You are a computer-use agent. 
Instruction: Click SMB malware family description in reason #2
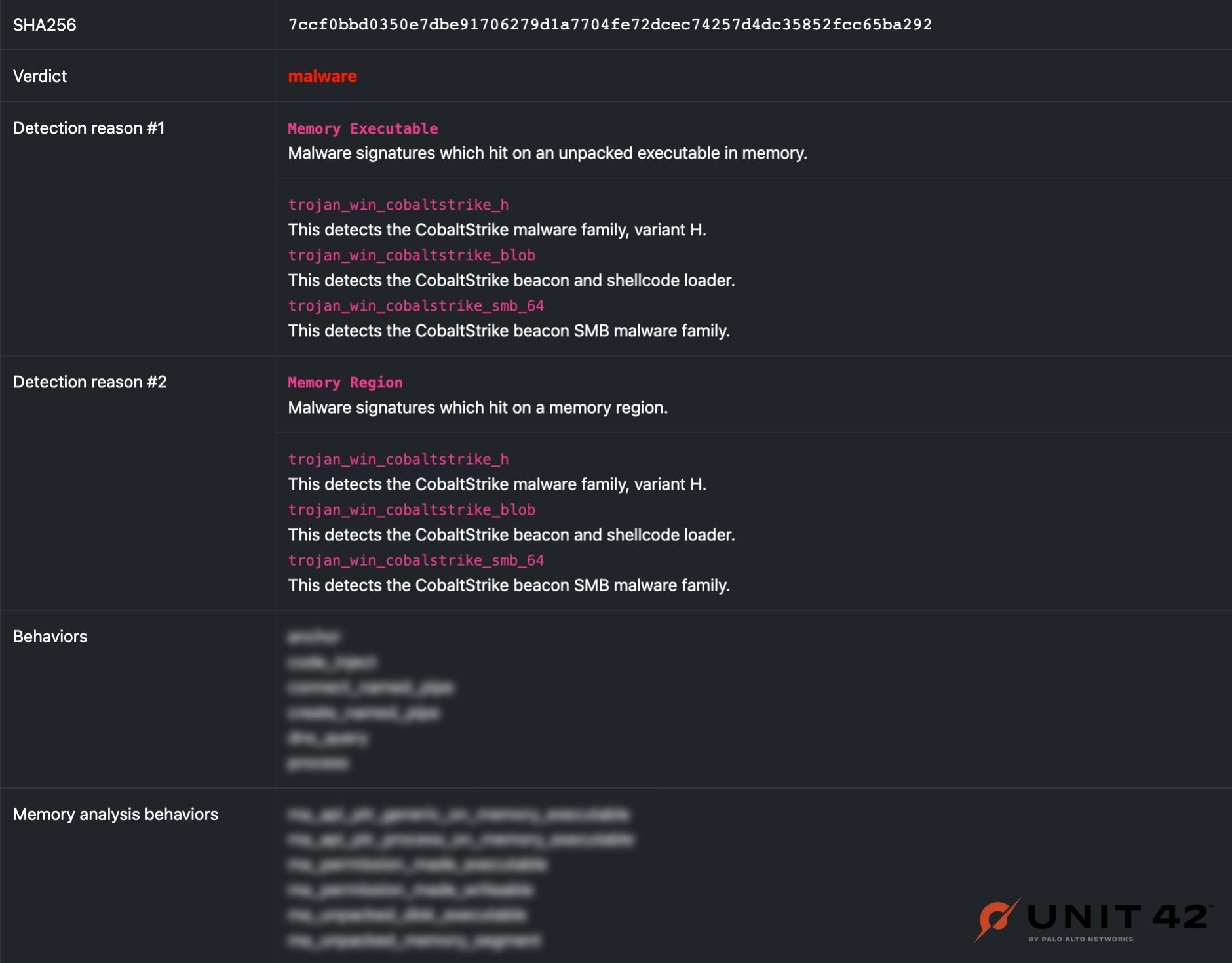coord(509,585)
